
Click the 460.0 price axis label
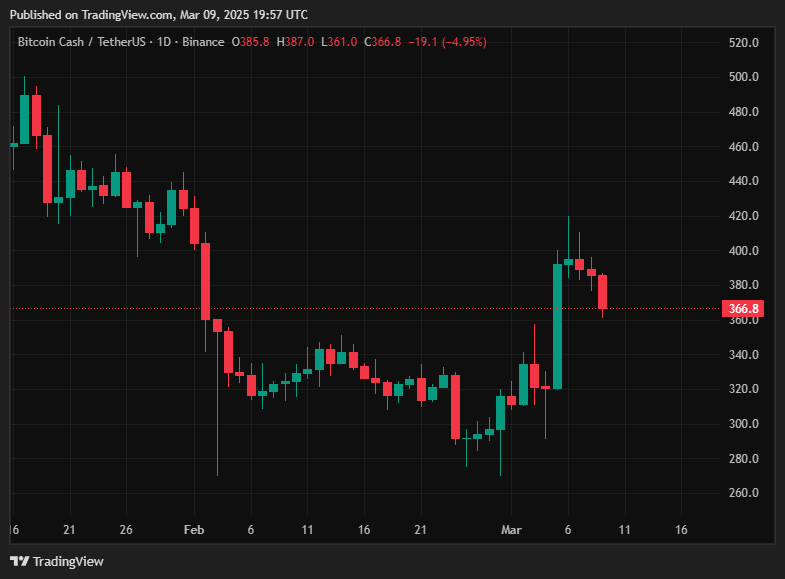(743, 147)
